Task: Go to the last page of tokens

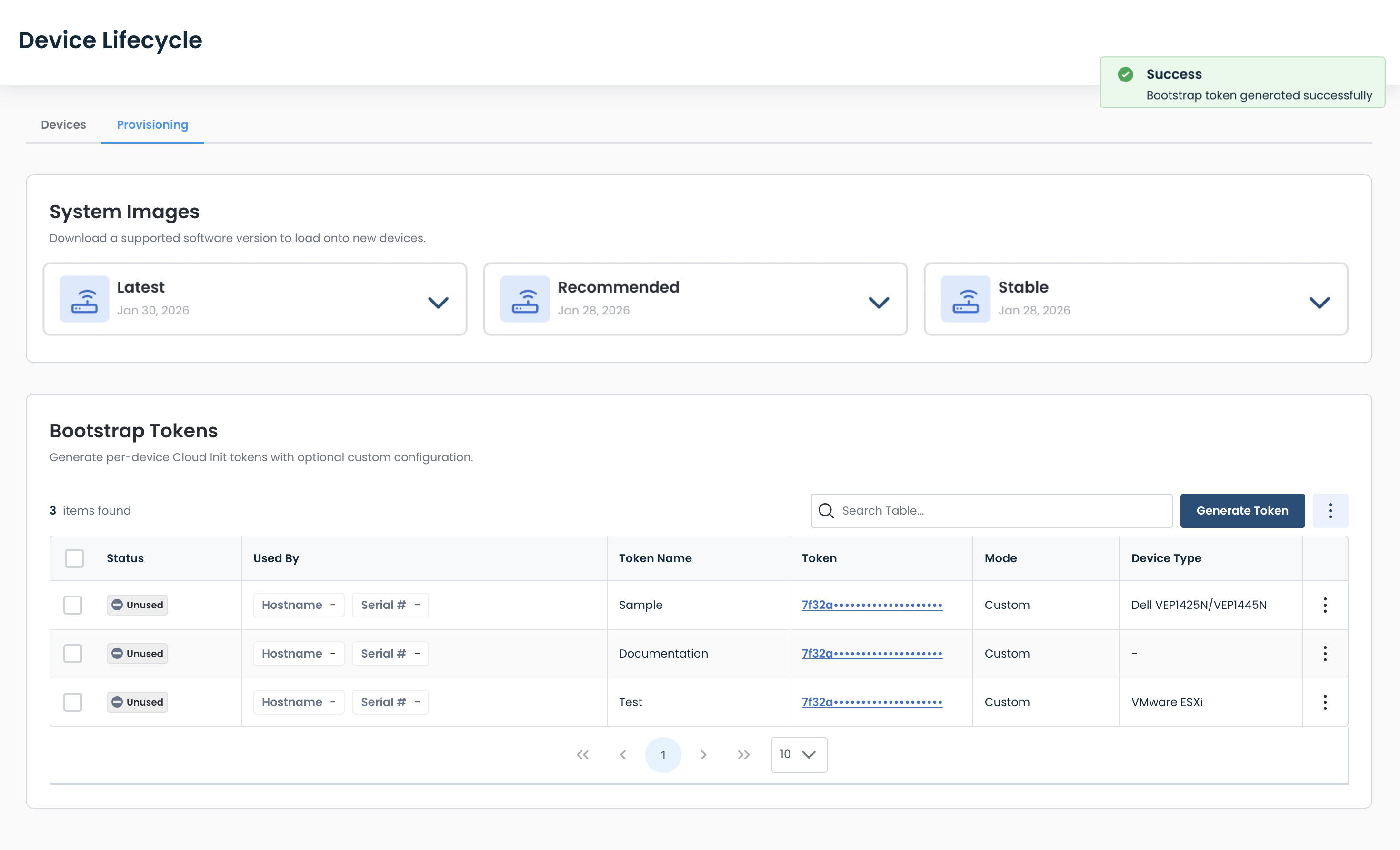Action: [743, 755]
